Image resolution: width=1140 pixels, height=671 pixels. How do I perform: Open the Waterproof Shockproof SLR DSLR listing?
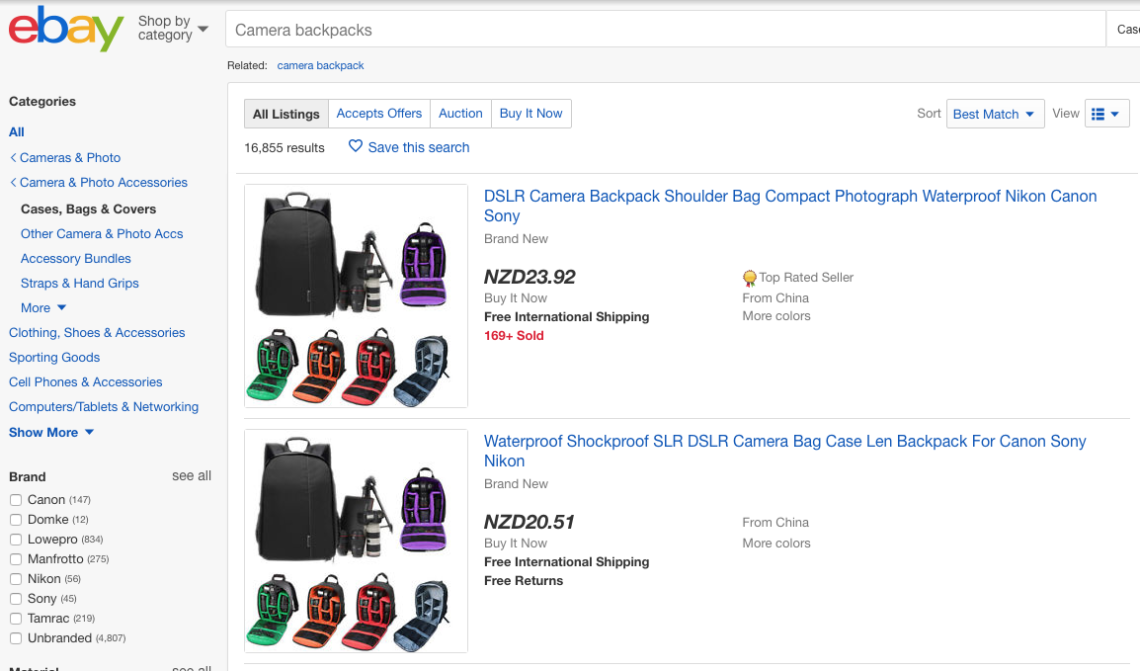[x=785, y=451]
